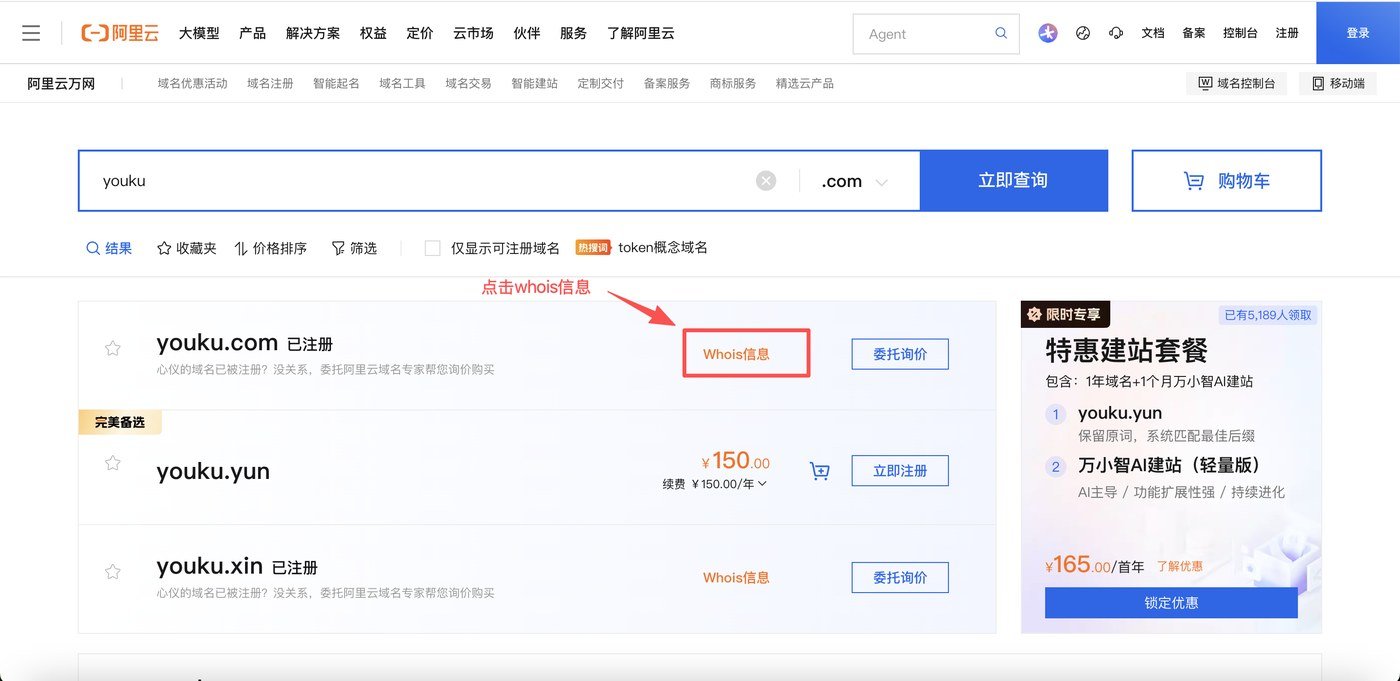Click the 注册 sign-up link

coord(1287,33)
